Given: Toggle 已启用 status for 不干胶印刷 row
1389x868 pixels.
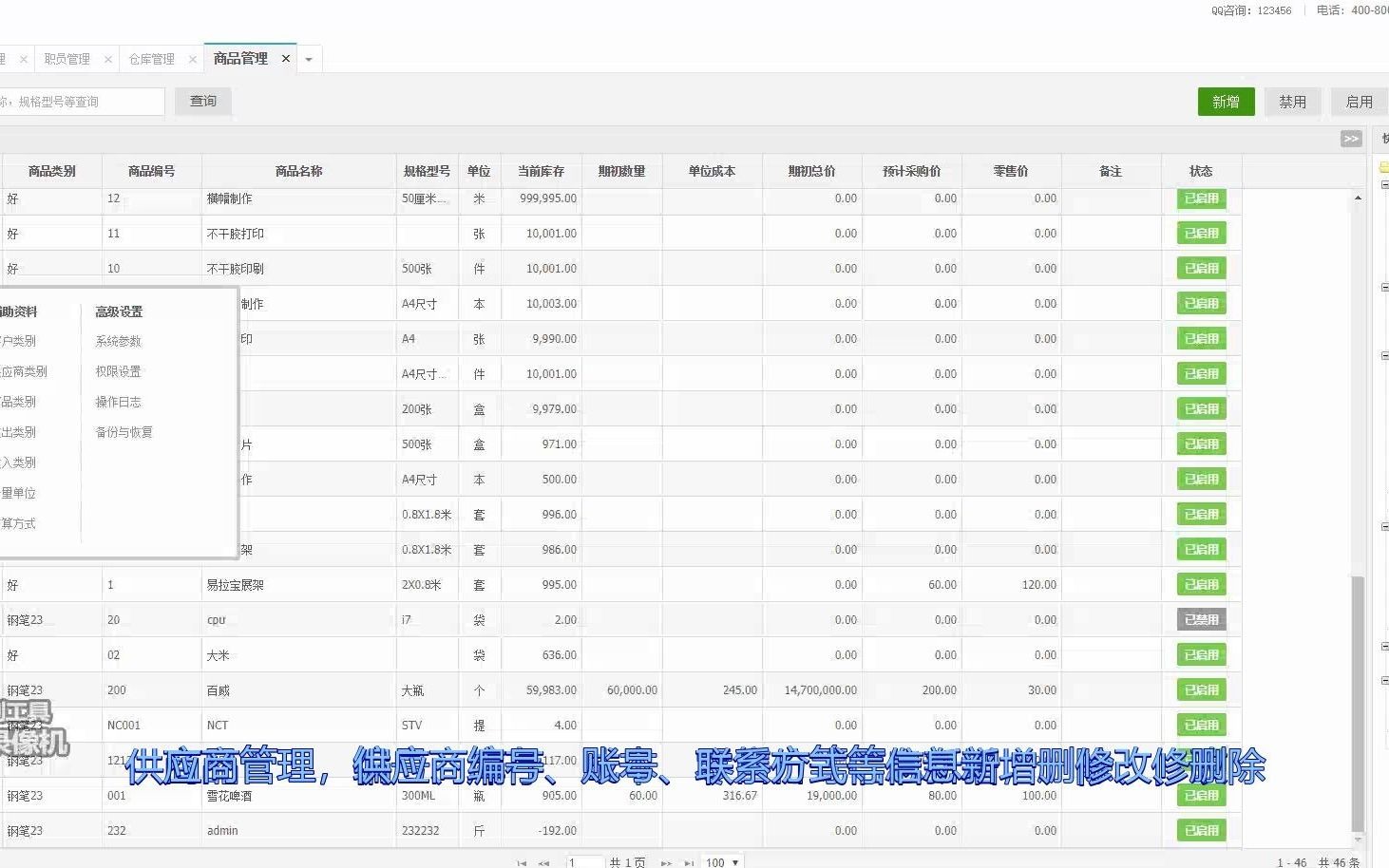Looking at the screenshot, I should 1201,269.
